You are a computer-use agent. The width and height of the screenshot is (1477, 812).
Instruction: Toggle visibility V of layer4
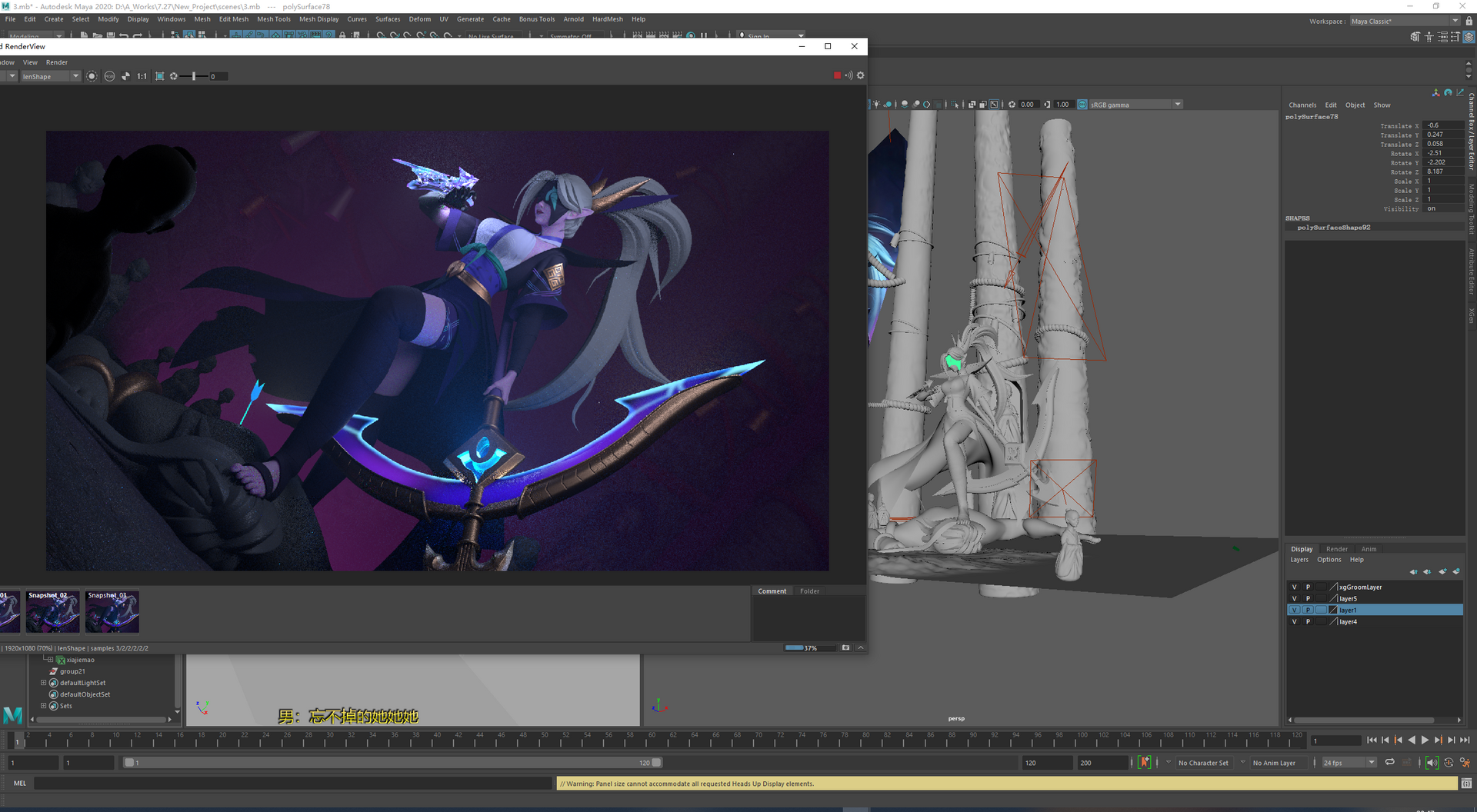[1294, 621]
